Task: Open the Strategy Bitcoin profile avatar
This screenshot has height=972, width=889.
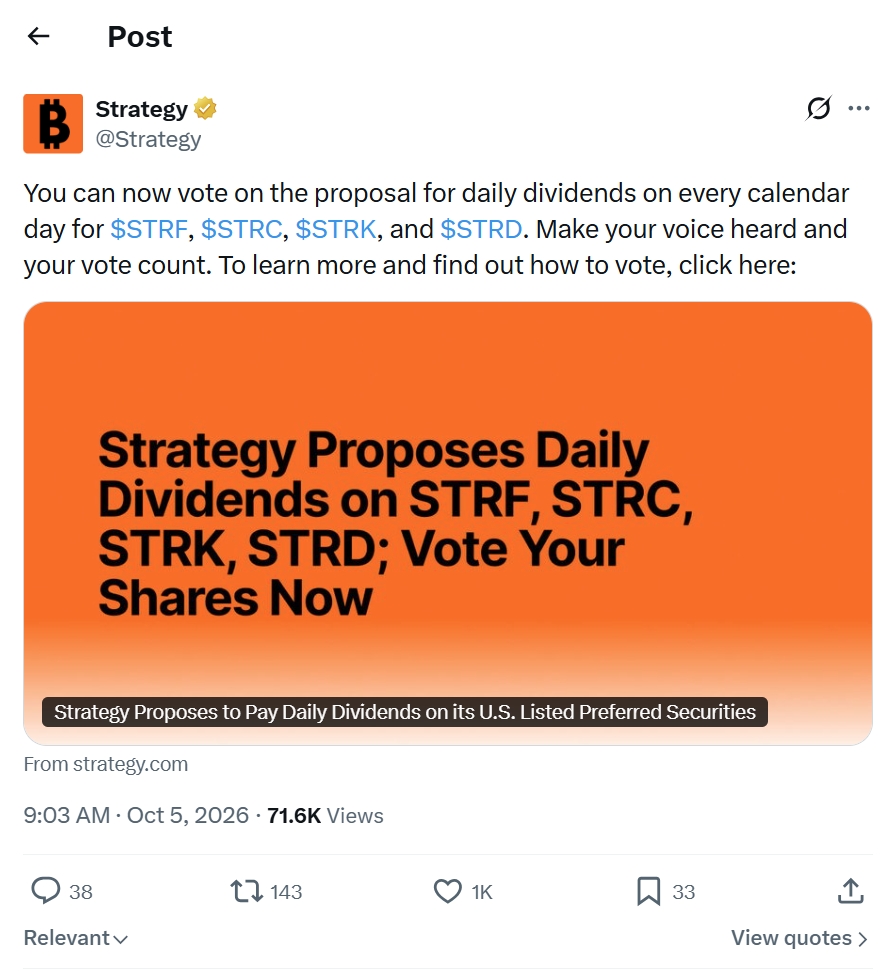Action: point(53,123)
